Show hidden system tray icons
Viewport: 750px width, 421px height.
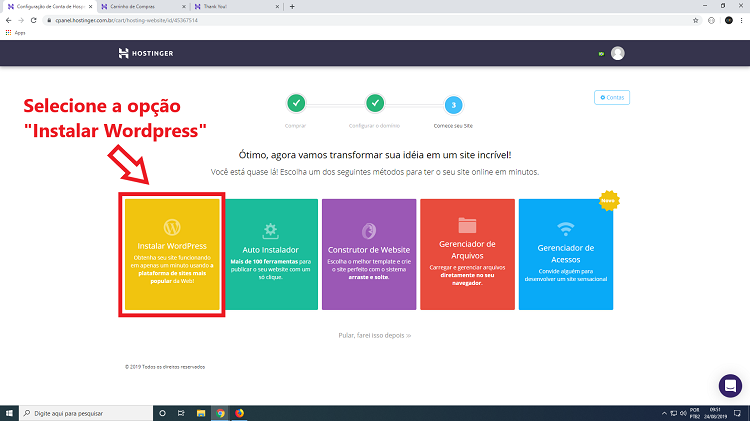point(664,413)
